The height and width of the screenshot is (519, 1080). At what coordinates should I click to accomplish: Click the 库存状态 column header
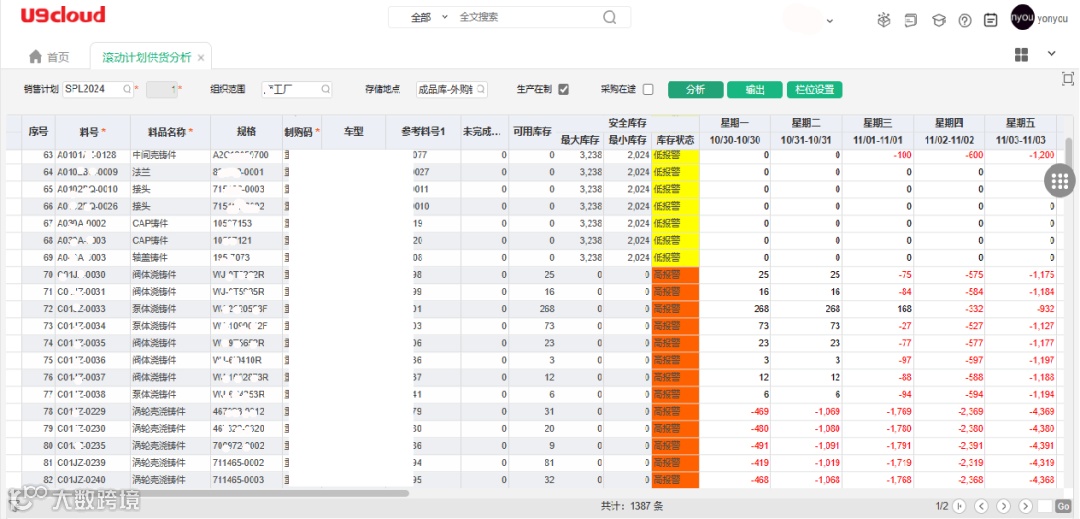(x=675, y=140)
